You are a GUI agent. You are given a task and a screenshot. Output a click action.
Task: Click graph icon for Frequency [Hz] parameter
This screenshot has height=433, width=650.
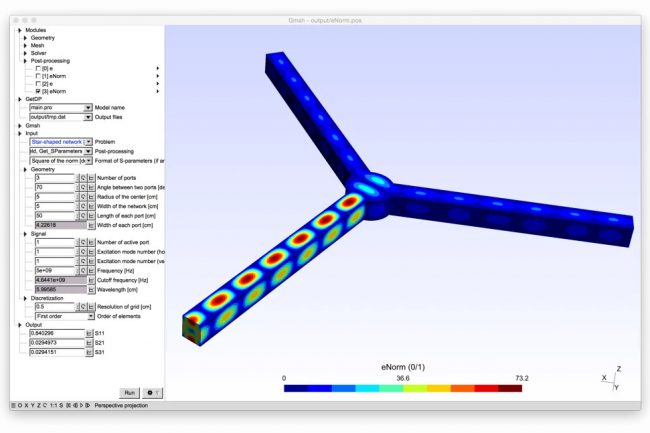(91, 270)
